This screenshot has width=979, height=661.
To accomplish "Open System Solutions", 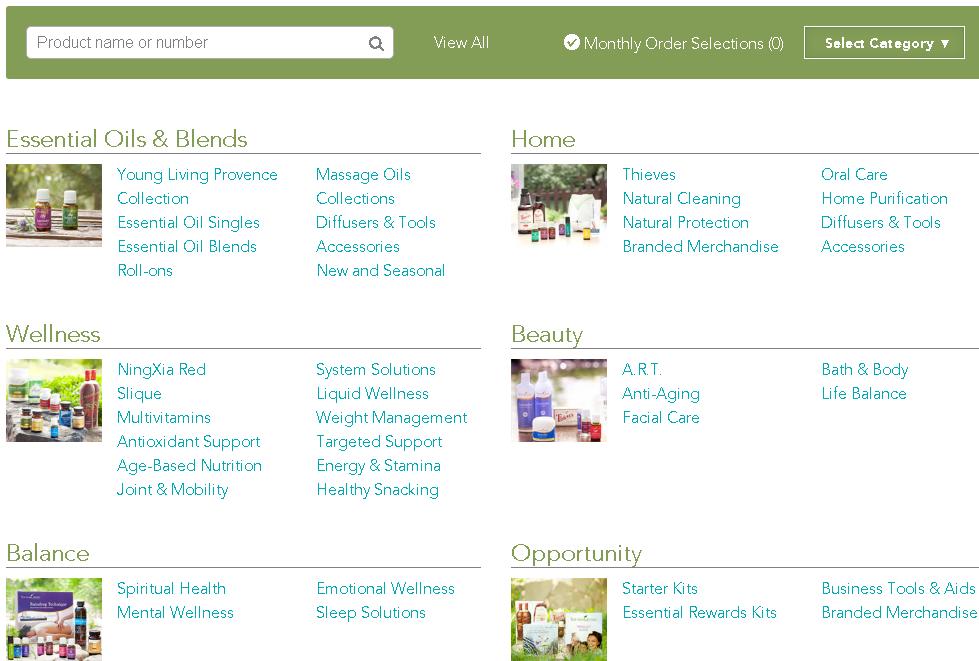I will pos(375,370).
